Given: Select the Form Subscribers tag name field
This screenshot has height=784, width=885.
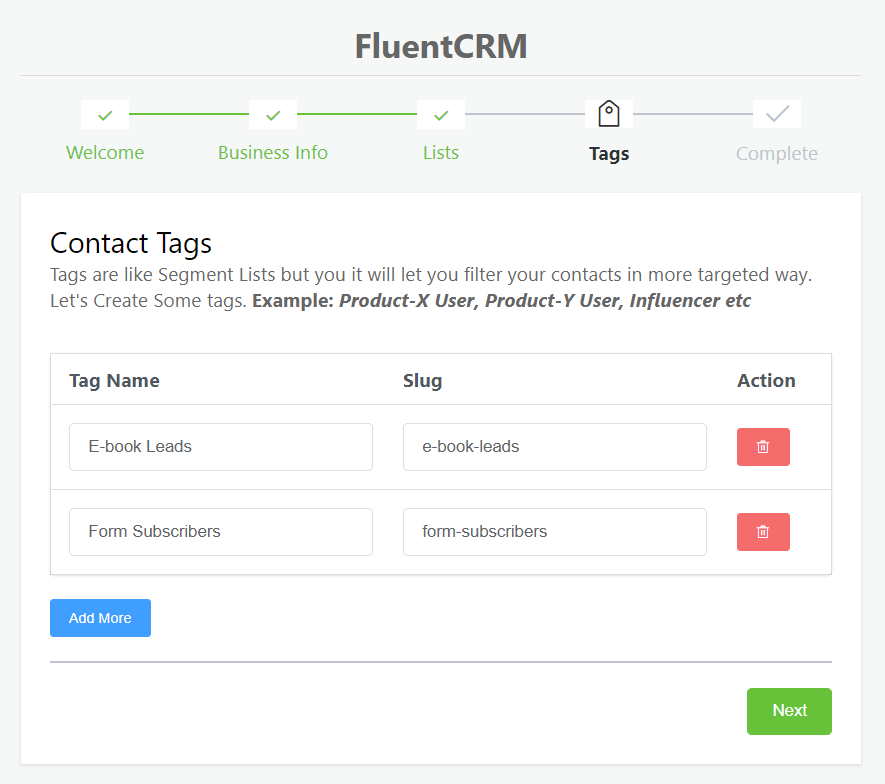Looking at the screenshot, I should click(x=220, y=531).
